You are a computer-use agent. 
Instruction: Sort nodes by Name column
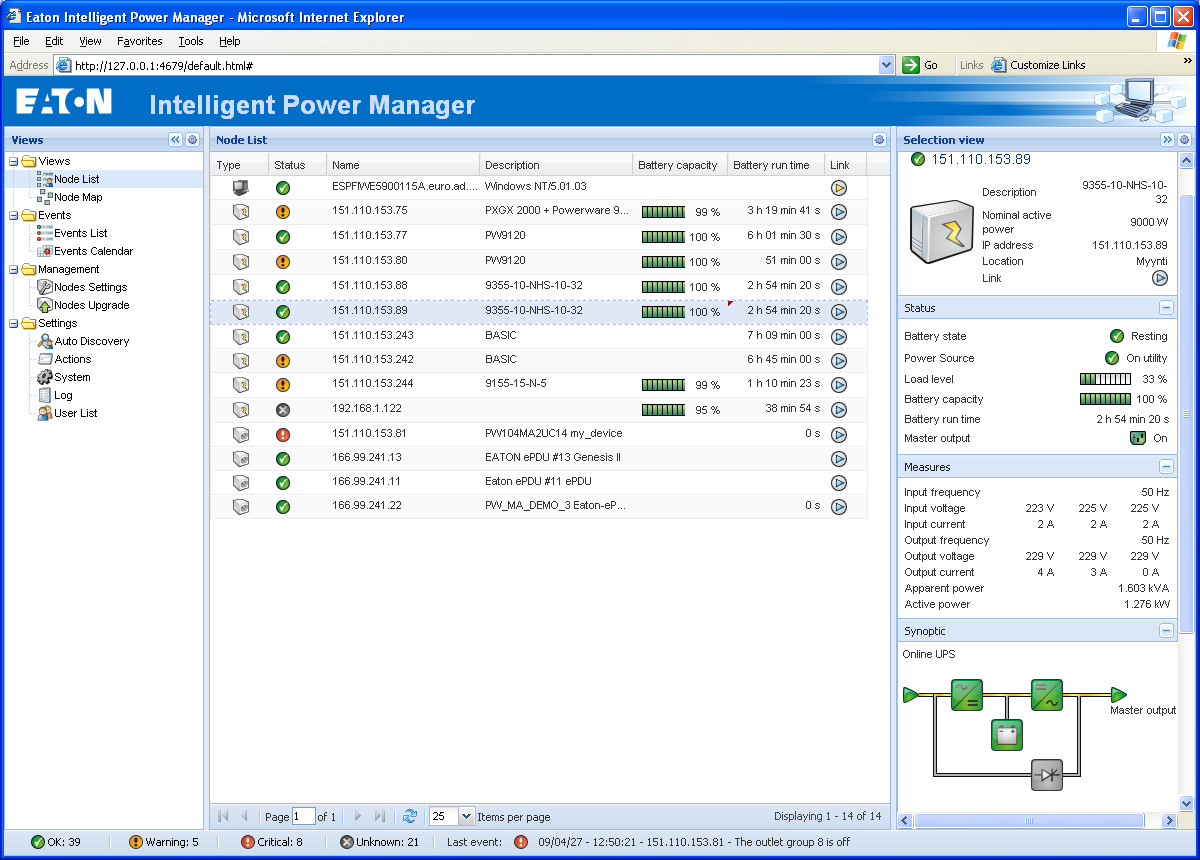pos(403,165)
